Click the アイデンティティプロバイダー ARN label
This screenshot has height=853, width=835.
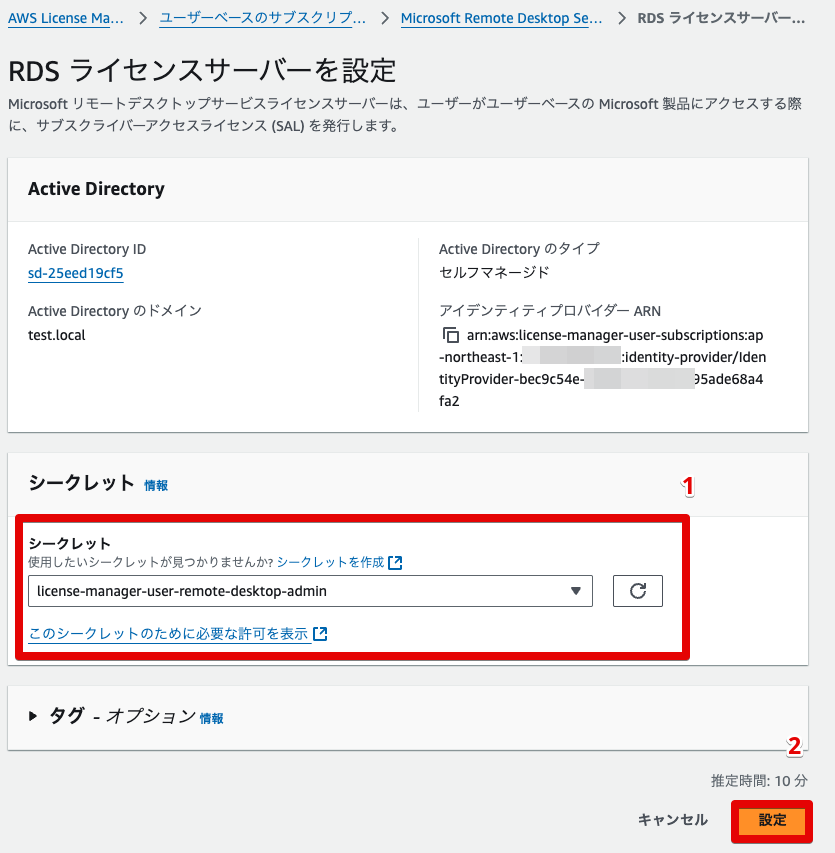[x=549, y=311]
